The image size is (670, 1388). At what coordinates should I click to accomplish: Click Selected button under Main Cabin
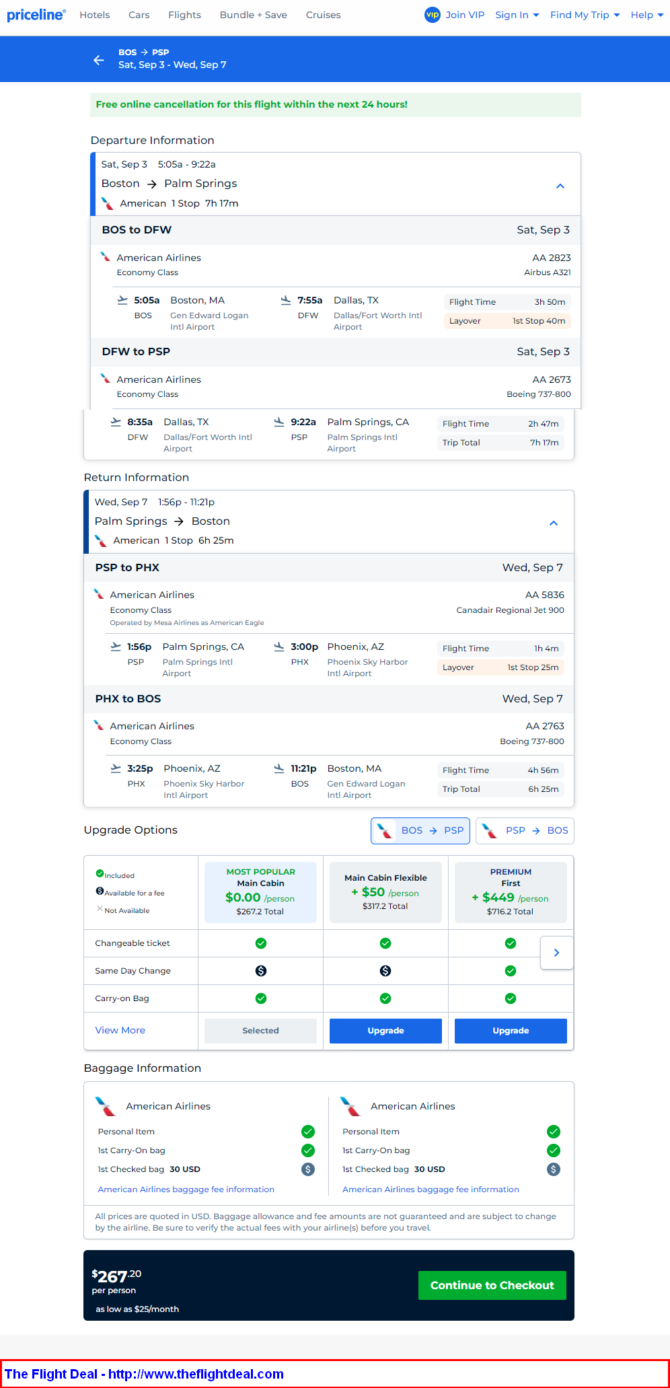coord(260,1030)
